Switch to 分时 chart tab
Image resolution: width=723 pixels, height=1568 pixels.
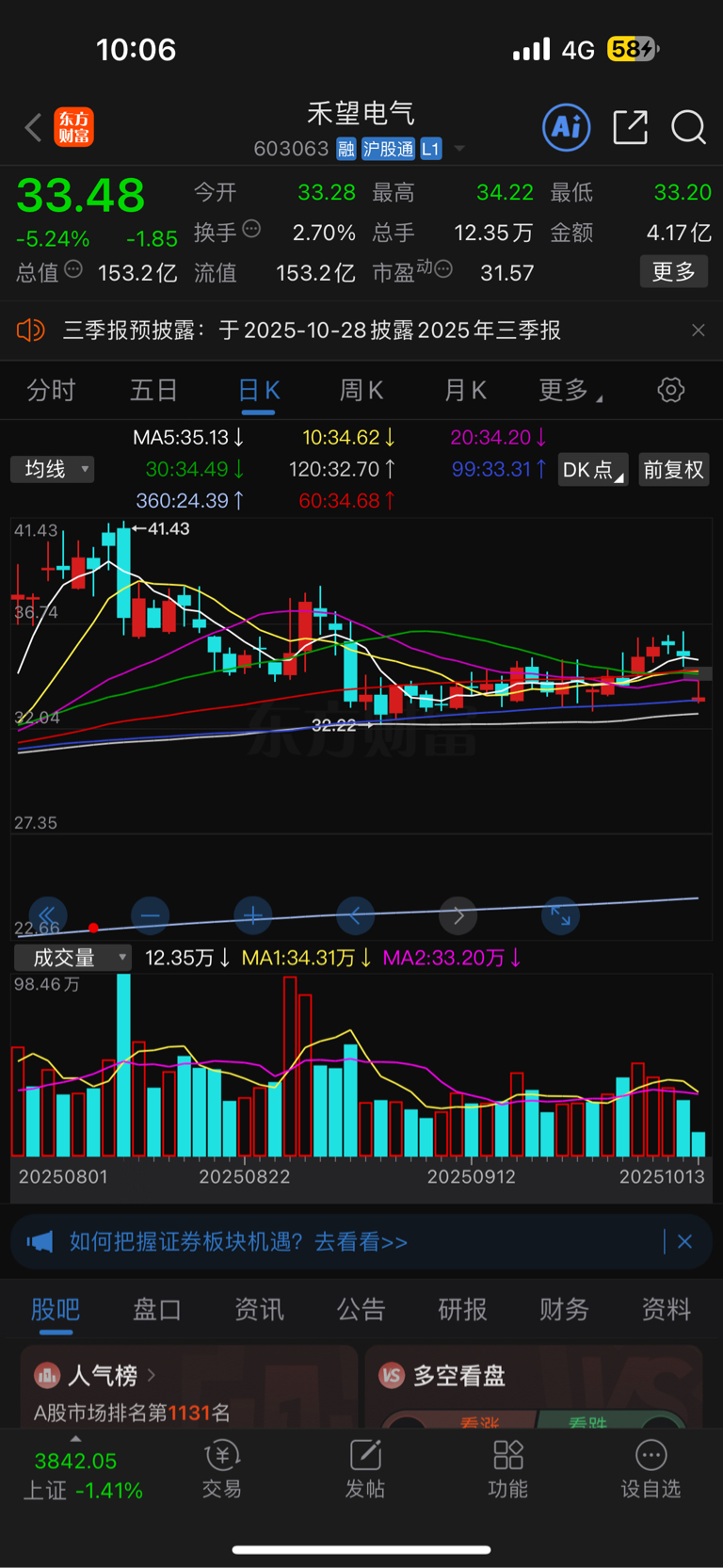51,390
